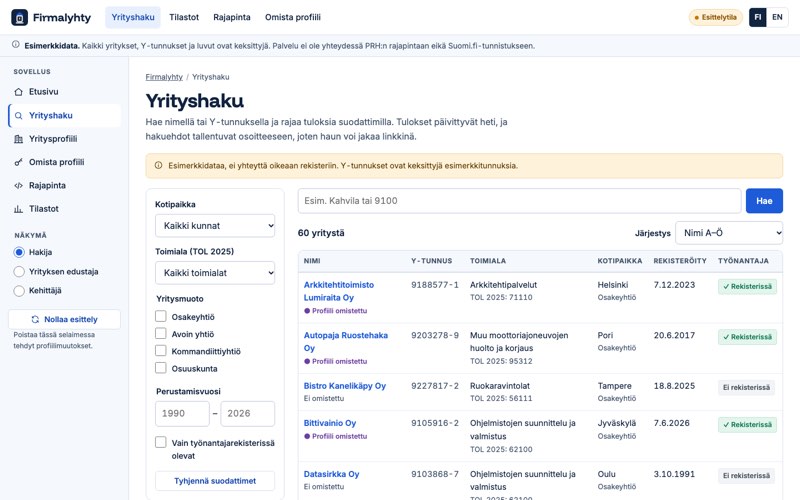
Task: Click Nollaa esittely button
Action: click(x=64, y=319)
